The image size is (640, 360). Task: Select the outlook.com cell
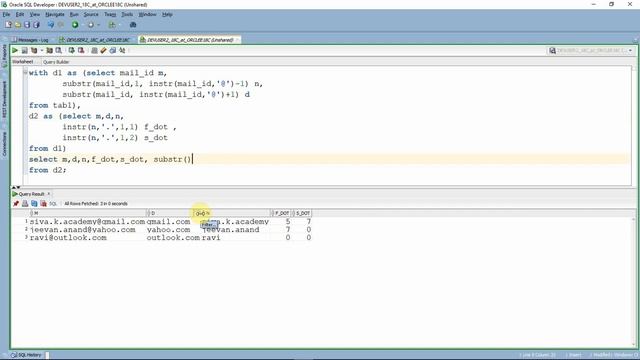point(173,238)
